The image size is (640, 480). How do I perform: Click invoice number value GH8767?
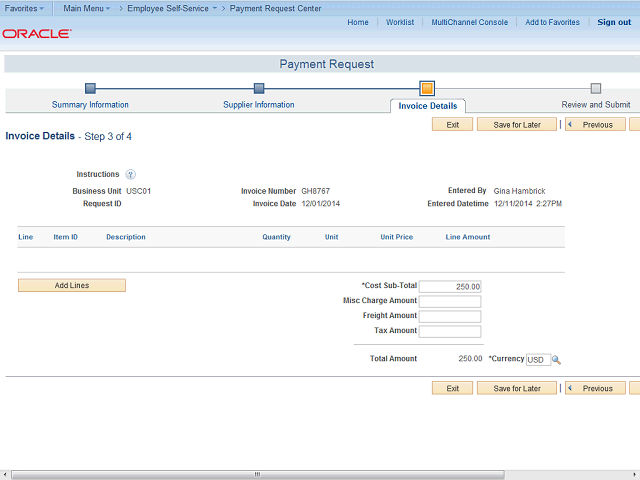point(316,191)
